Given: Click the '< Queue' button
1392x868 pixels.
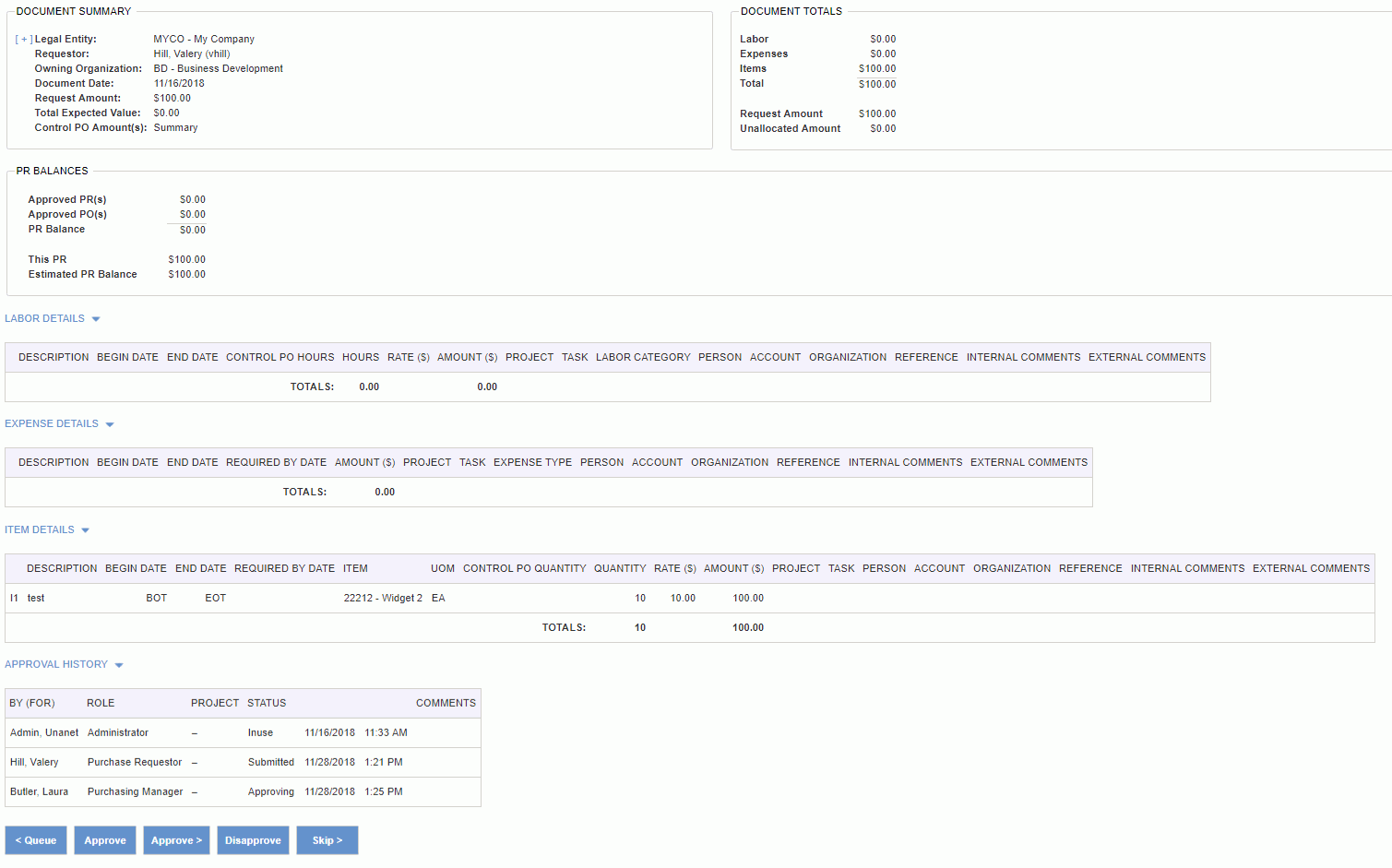Looking at the screenshot, I should click(x=36, y=840).
